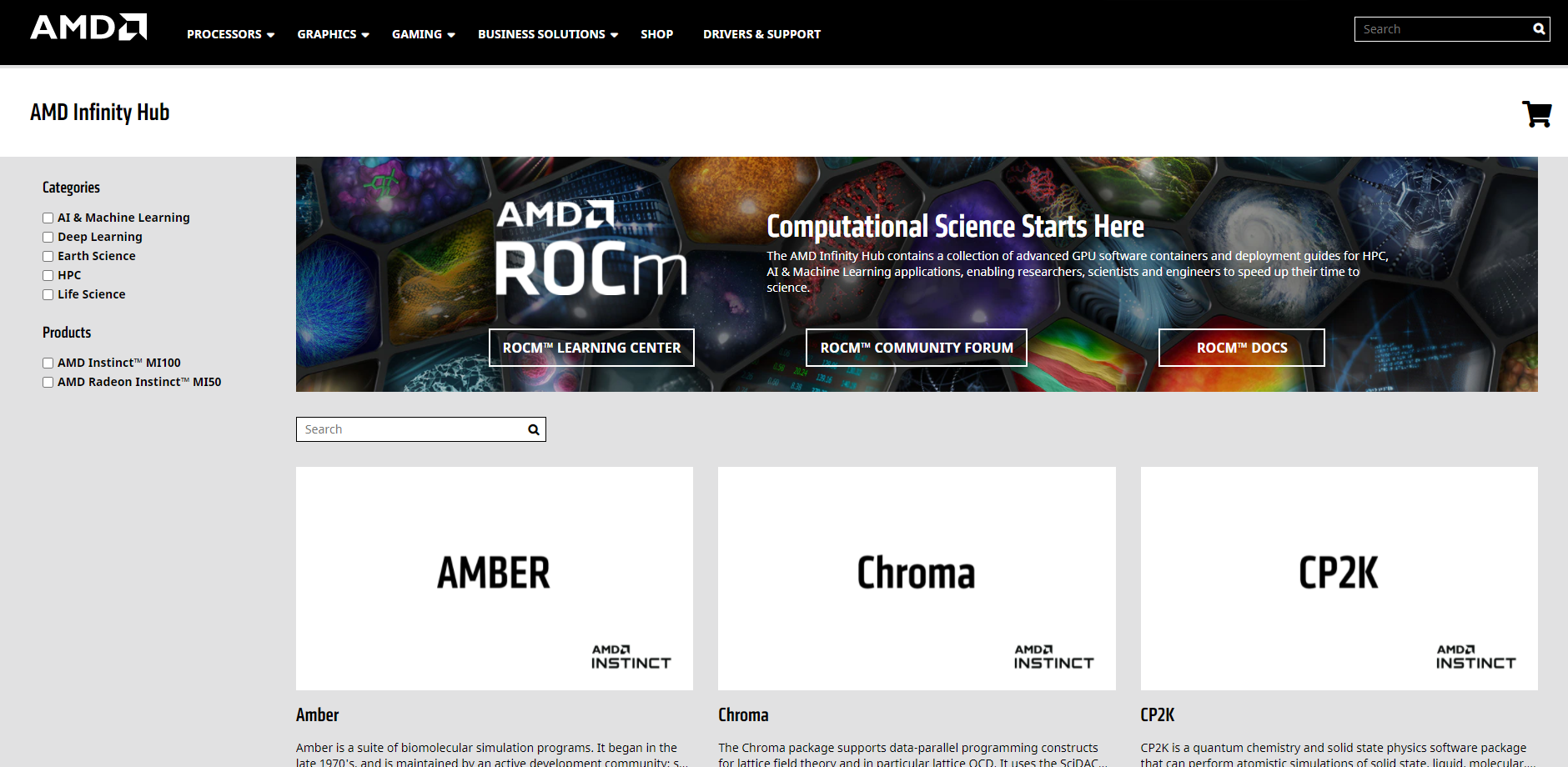The width and height of the screenshot is (1568, 767).
Task: Open Business Solutions dropdown menu
Action: (548, 34)
